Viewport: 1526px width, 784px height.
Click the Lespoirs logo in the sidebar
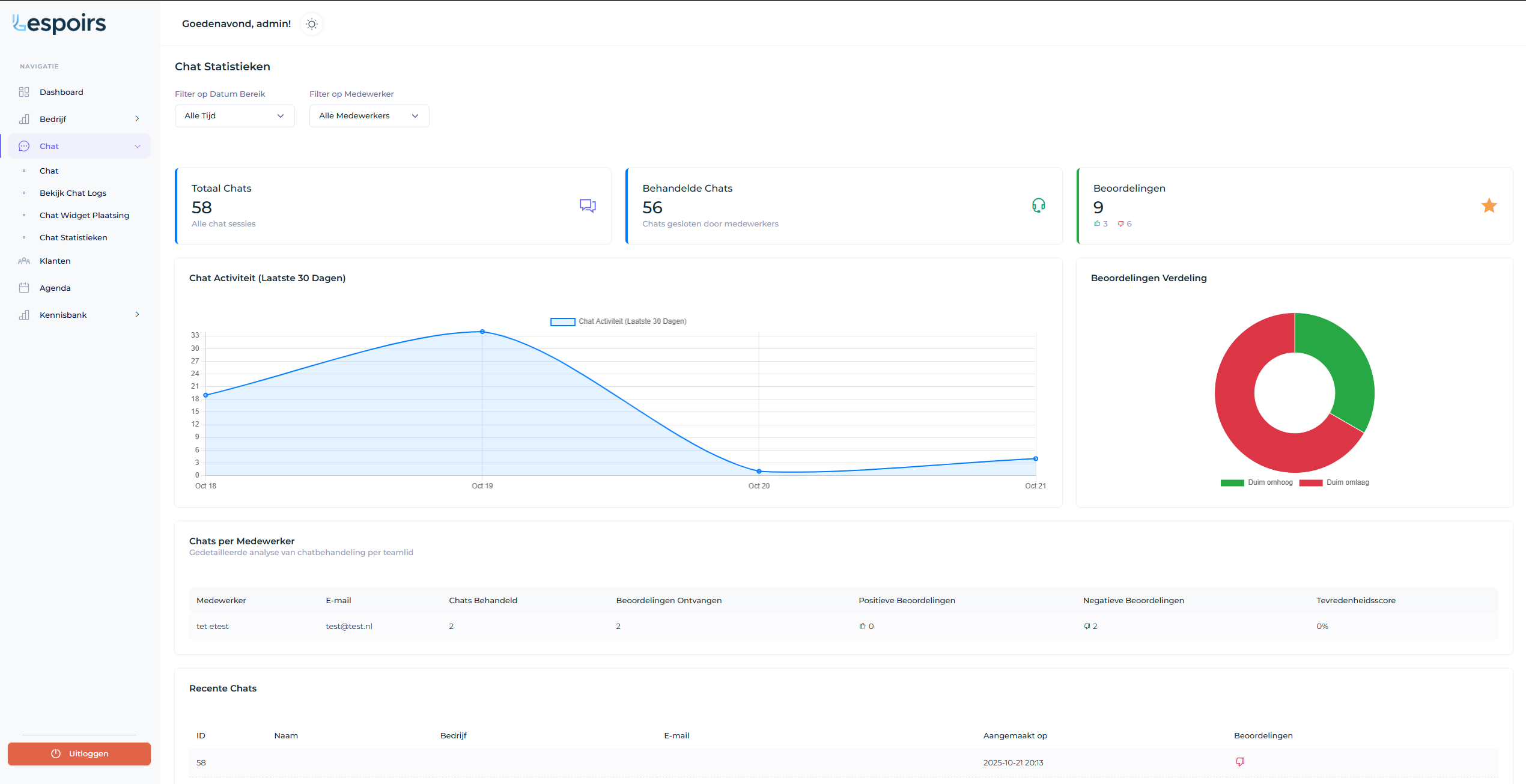[x=58, y=23]
